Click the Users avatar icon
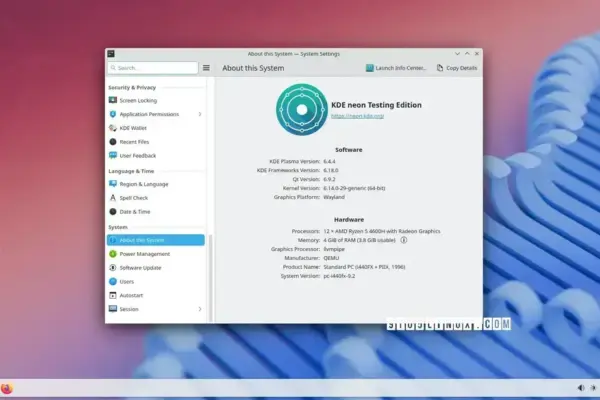This screenshot has width=600, height=400. click(x=112, y=281)
